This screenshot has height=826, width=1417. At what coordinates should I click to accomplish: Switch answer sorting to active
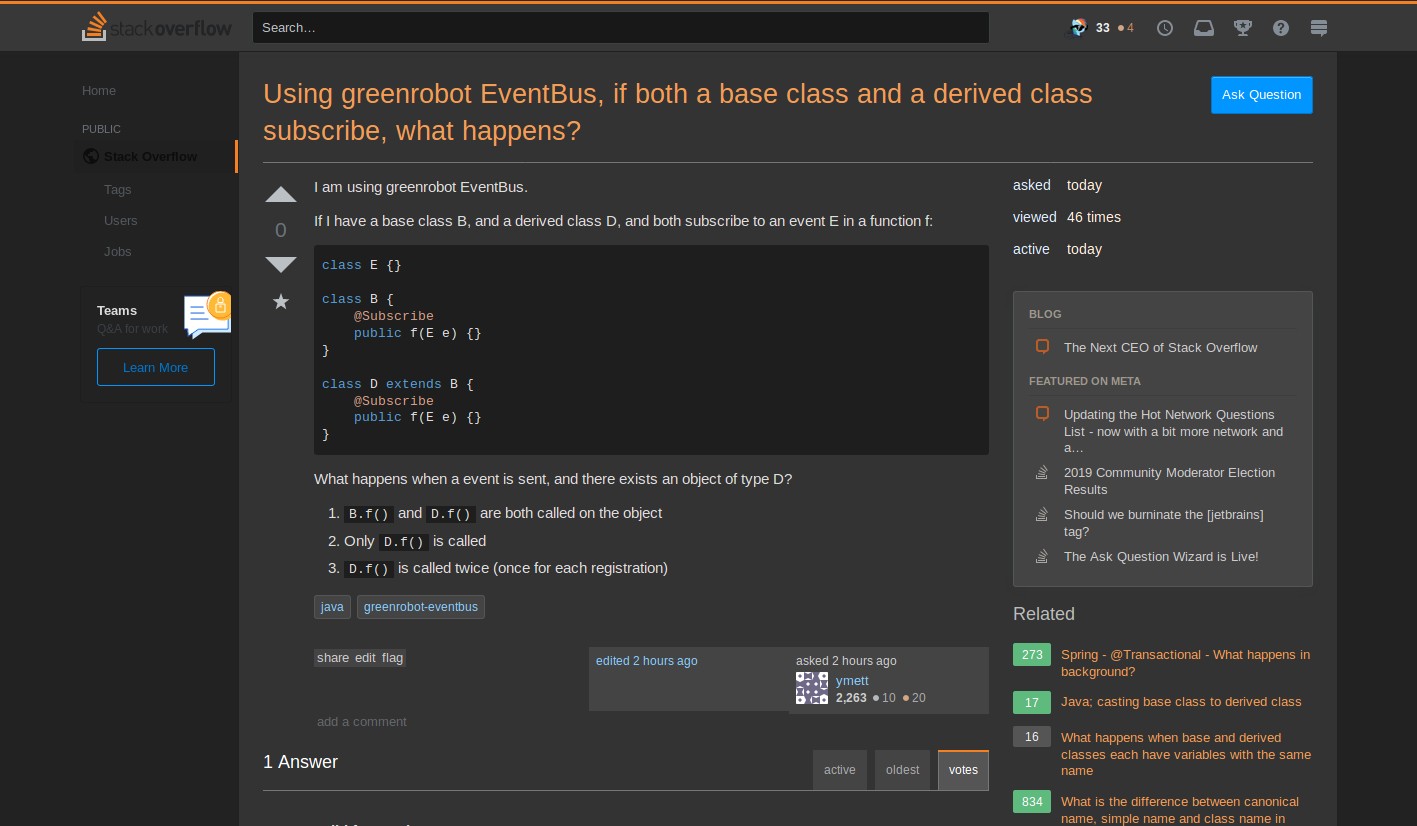(x=839, y=770)
